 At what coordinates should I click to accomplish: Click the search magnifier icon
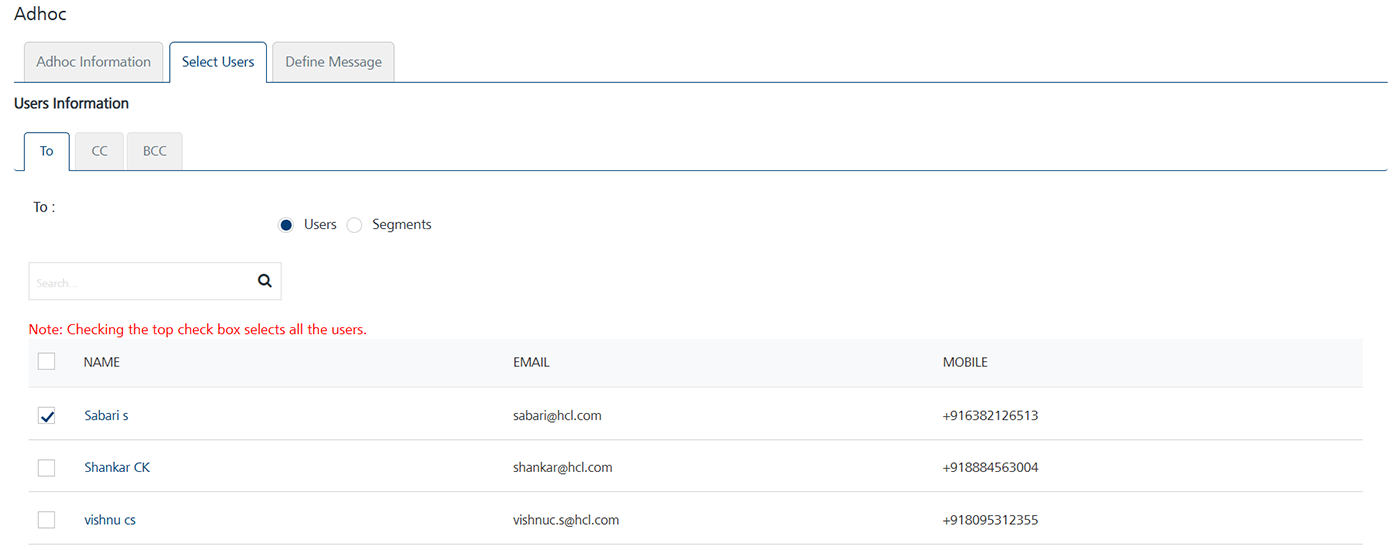tap(265, 281)
